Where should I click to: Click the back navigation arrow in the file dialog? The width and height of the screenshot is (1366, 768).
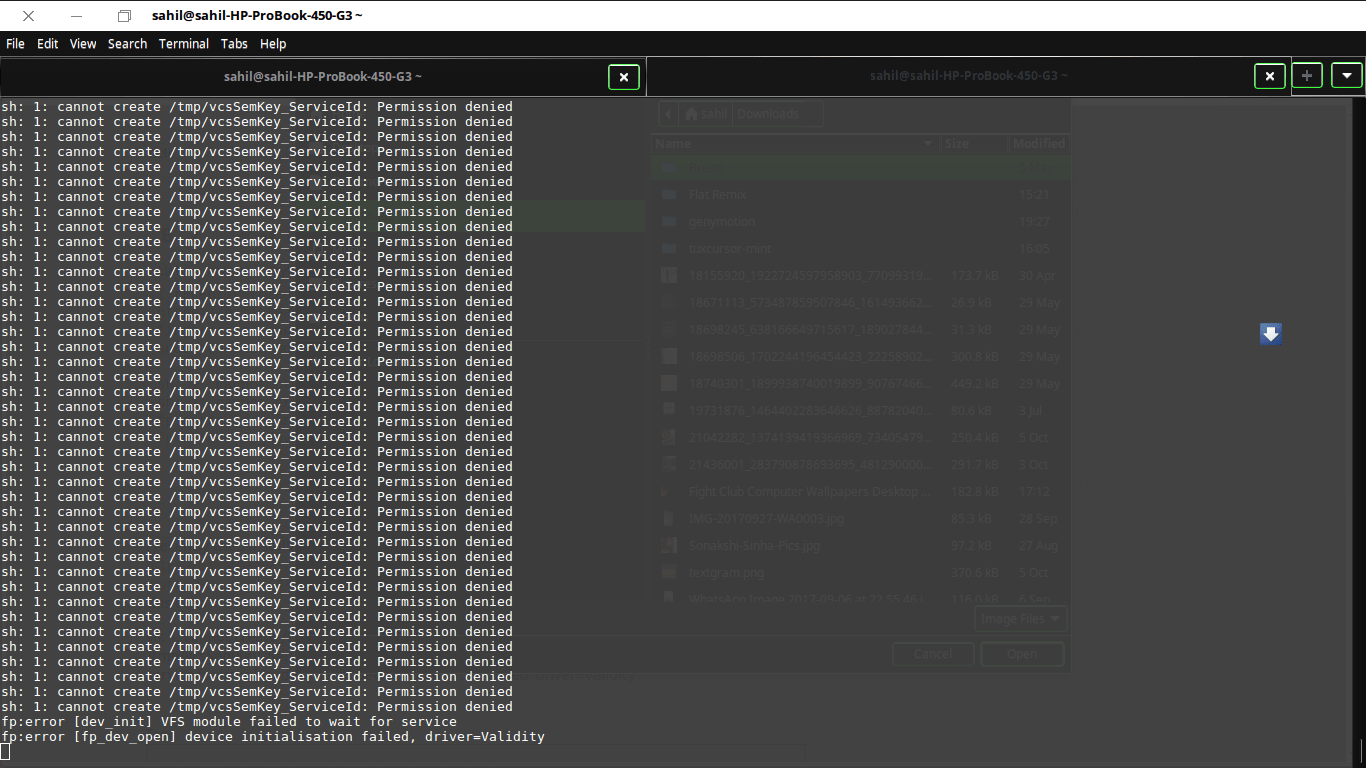[x=668, y=113]
